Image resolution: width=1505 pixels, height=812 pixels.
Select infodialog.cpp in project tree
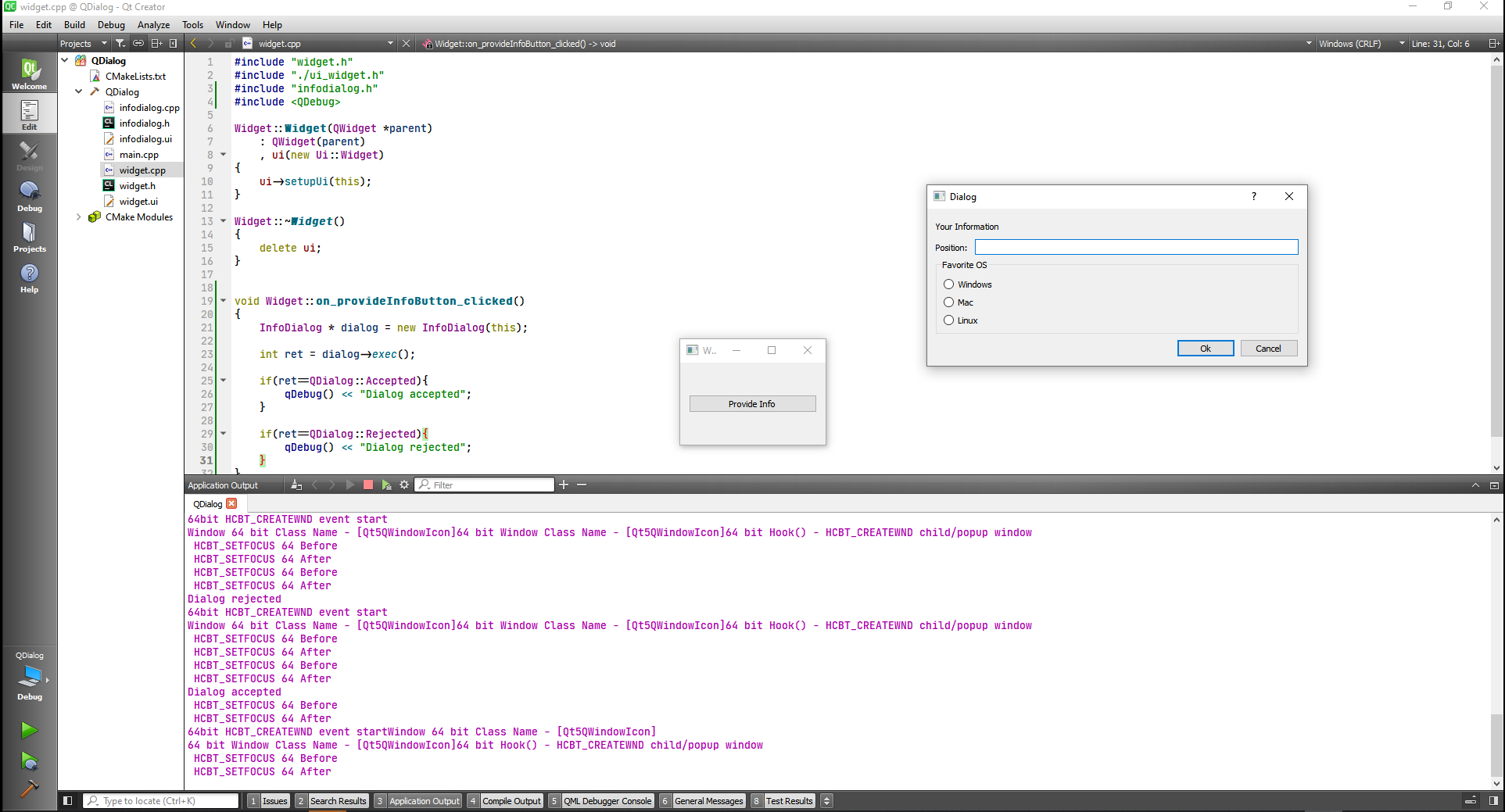pos(149,107)
